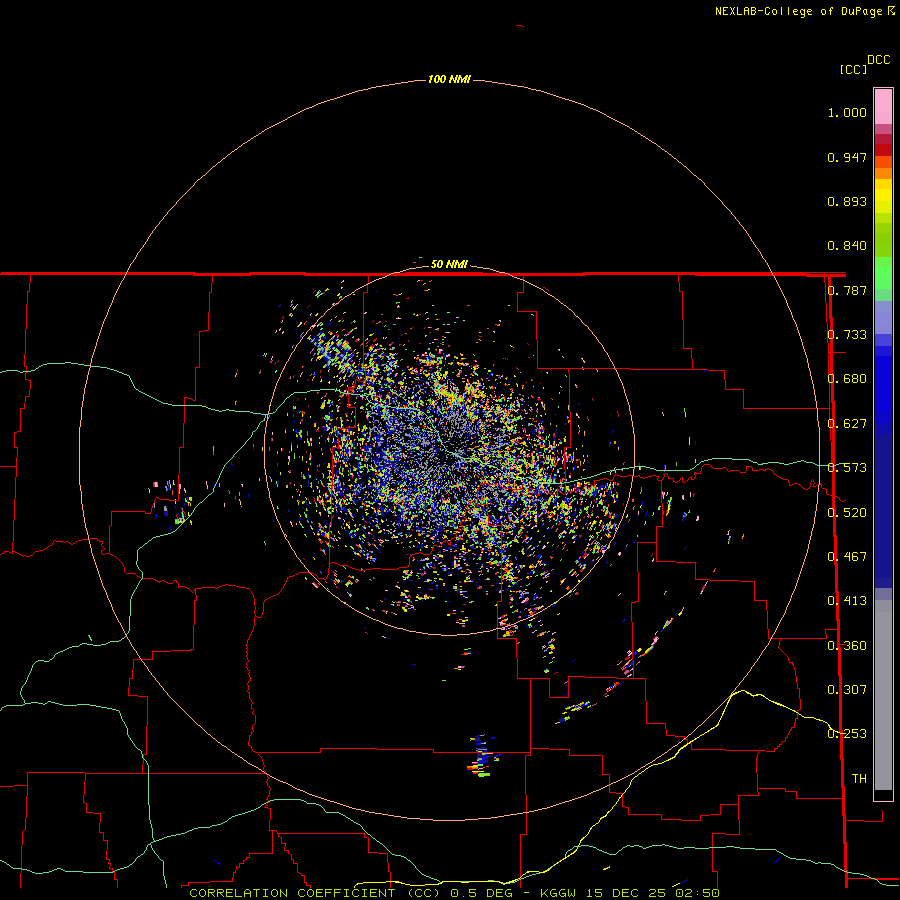This screenshot has width=900, height=900.
Task: Click the TH threshold label on legend
Action: pyautogui.click(x=859, y=779)
